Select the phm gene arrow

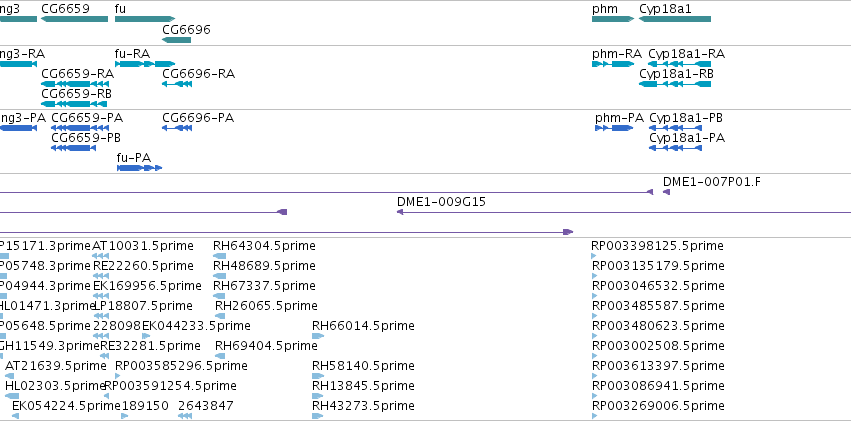tap(613, 19)
